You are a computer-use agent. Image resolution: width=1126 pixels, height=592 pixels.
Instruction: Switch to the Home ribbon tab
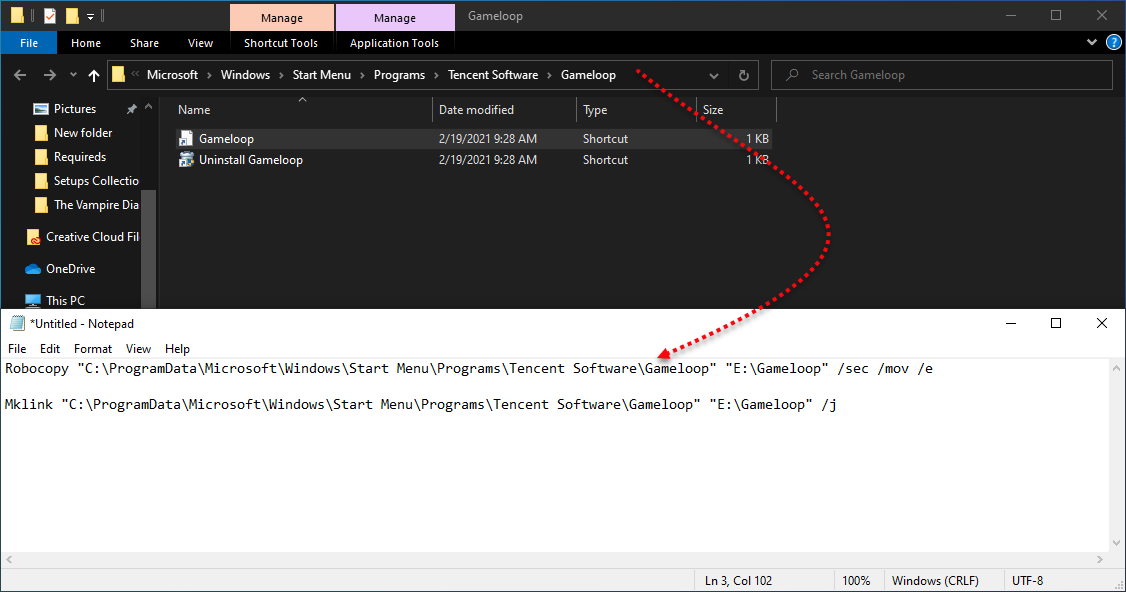[x=86, y=43]
